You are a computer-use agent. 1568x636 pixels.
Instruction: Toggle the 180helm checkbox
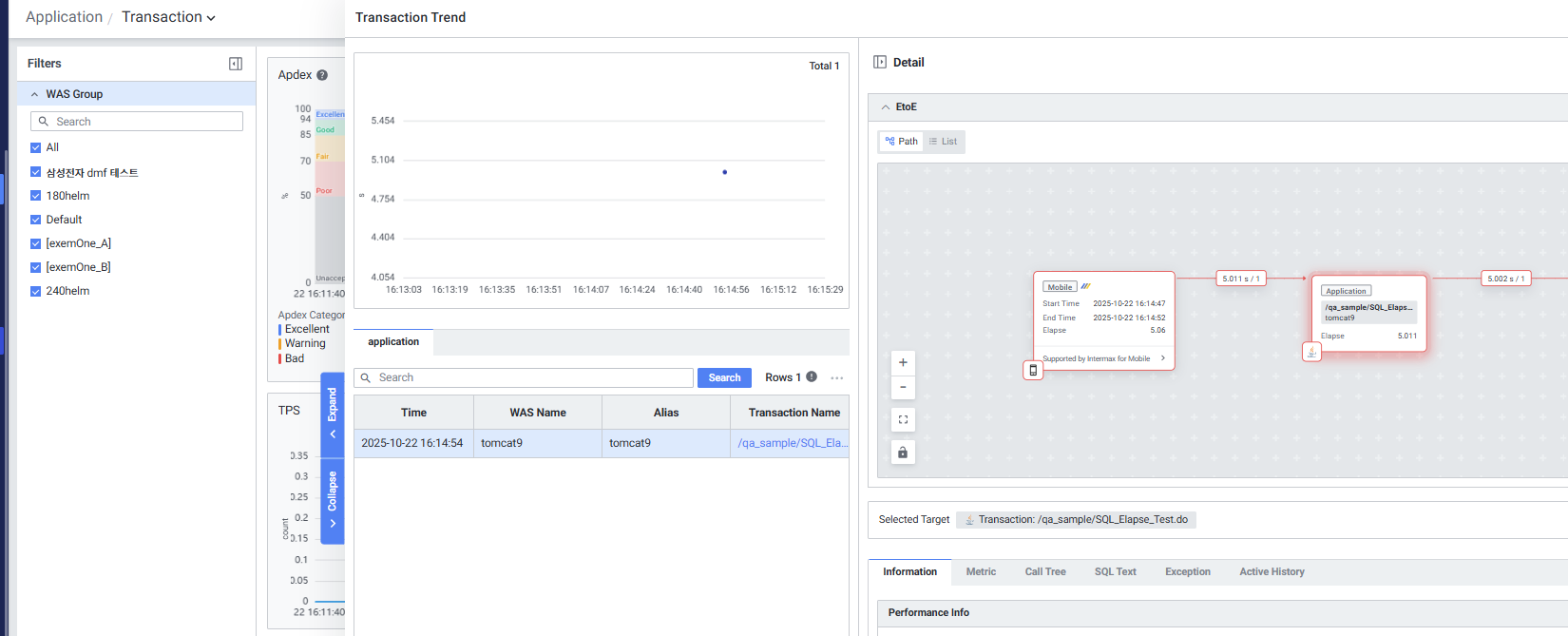36,196
